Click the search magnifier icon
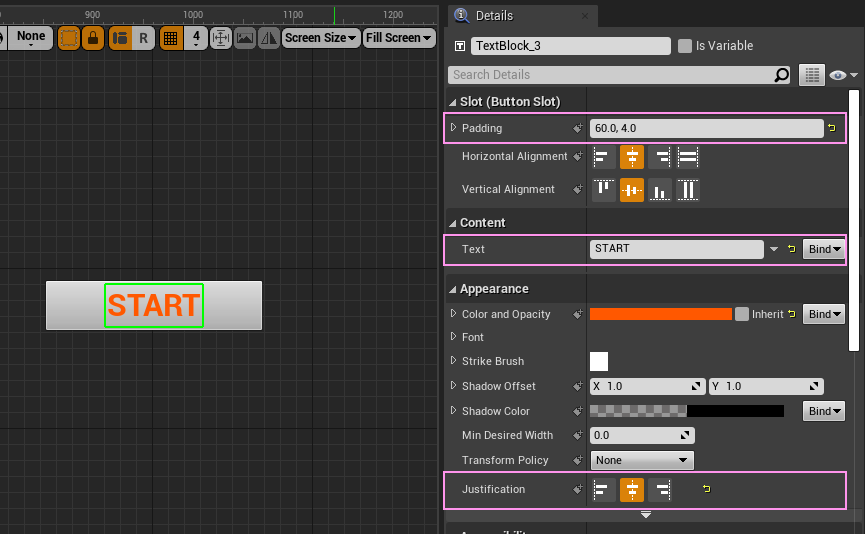Viewport: 865px width, 534px height. coord(782,74)
